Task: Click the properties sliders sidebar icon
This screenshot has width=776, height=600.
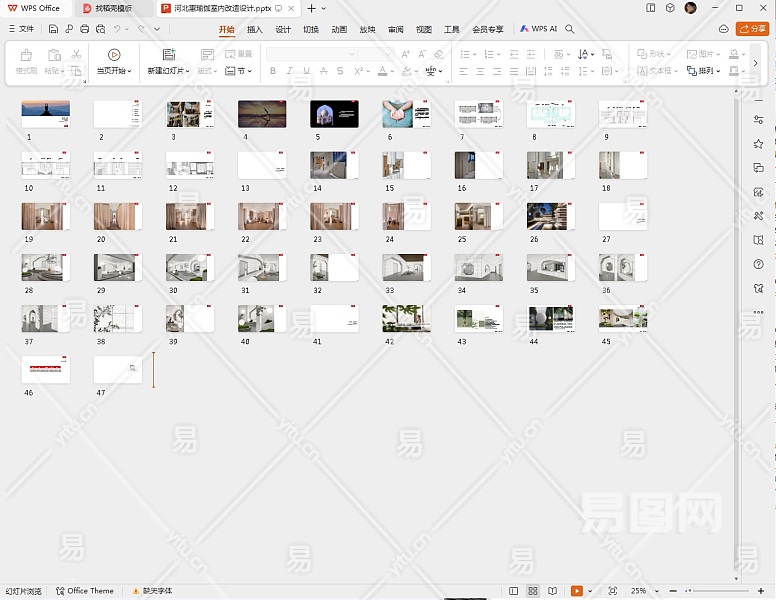Action: (759, 120)
